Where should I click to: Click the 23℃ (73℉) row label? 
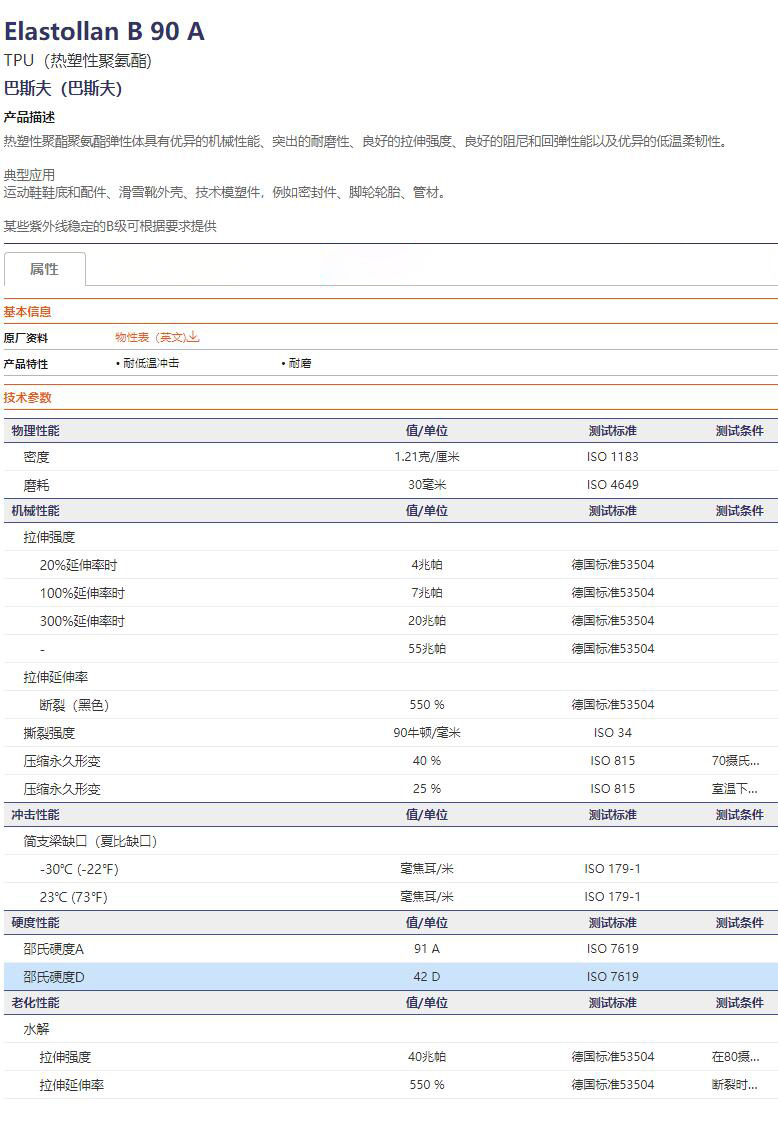73,897
